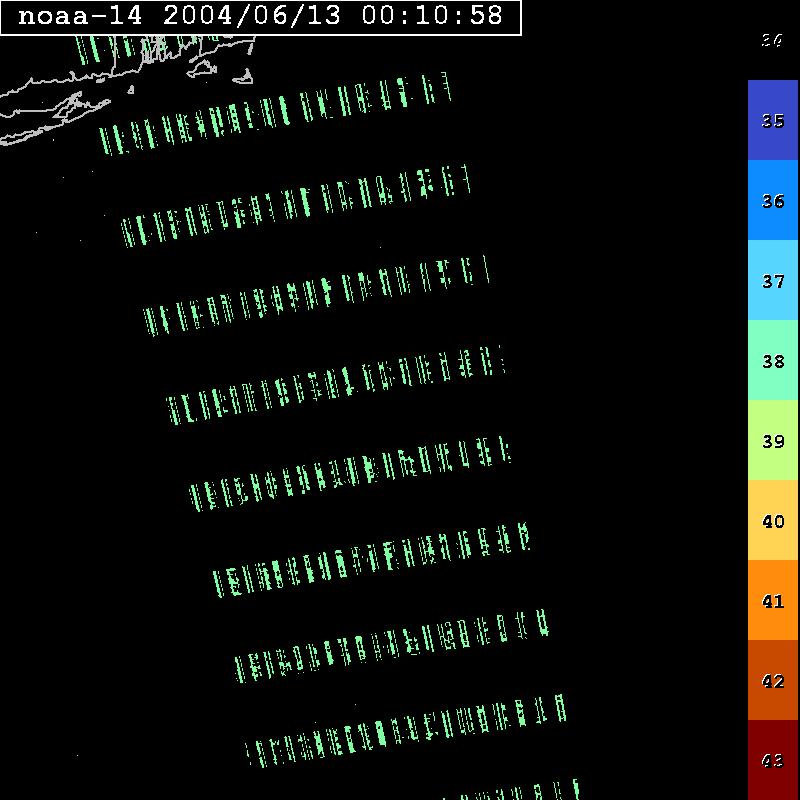The width and height of the screenshot is (800, 800).
Task: Click the data swath row nearest the coastline
Action: point(275,115)
